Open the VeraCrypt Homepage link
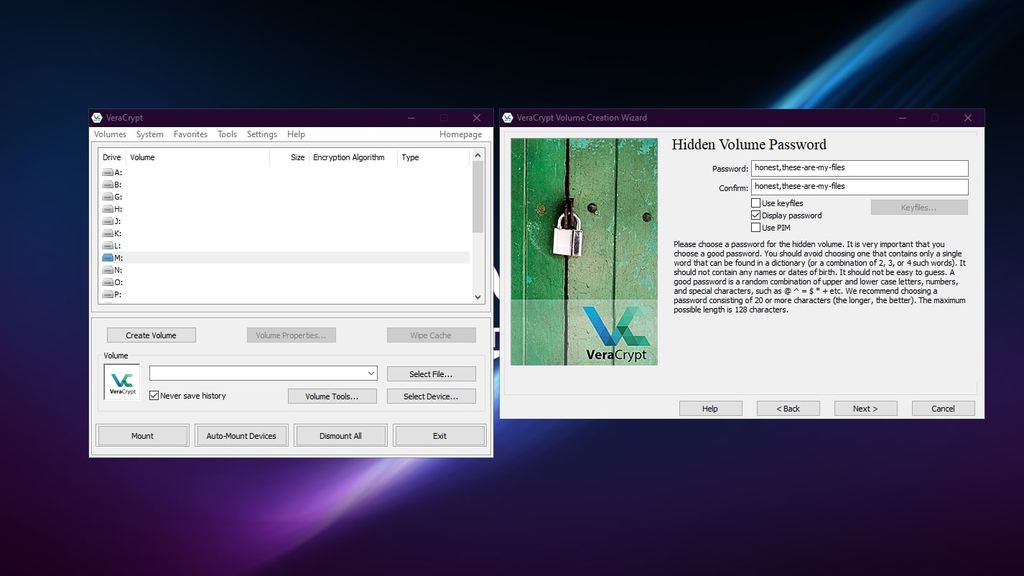Image resolution: width=1024 pixels, height=576 pixels. point(460,133)
